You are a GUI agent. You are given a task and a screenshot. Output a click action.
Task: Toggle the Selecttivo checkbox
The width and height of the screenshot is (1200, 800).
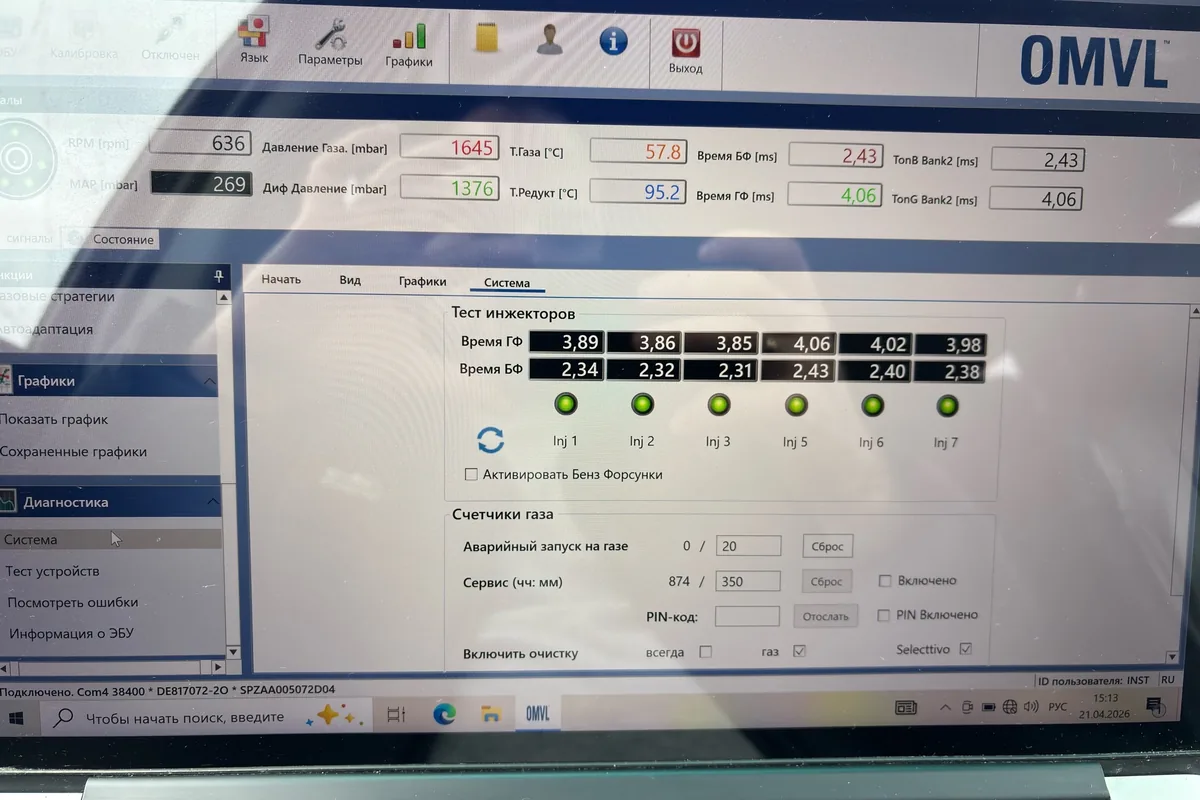click(965, 649)
